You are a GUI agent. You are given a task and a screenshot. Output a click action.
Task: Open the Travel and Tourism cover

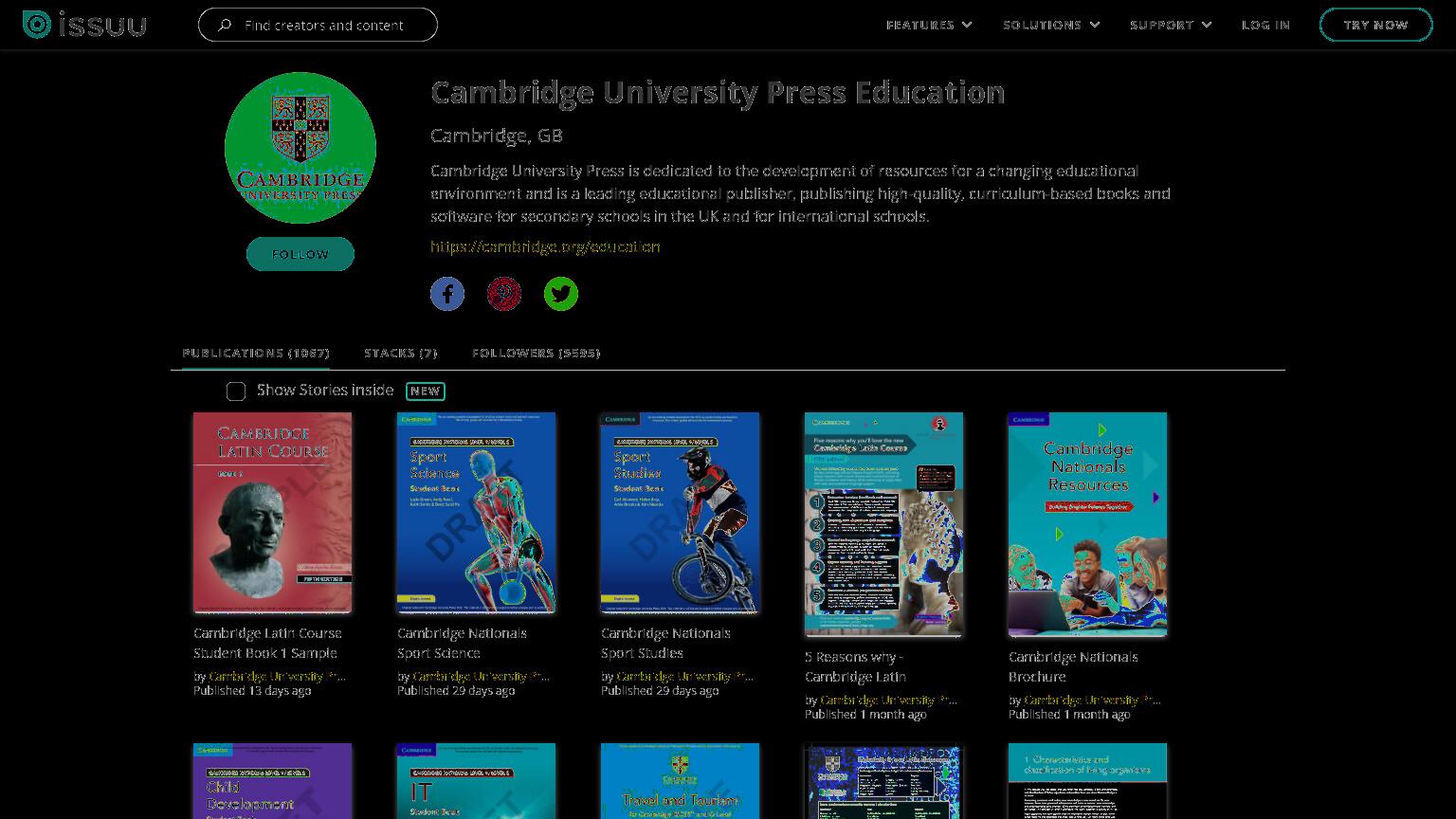tap(681, 781)
